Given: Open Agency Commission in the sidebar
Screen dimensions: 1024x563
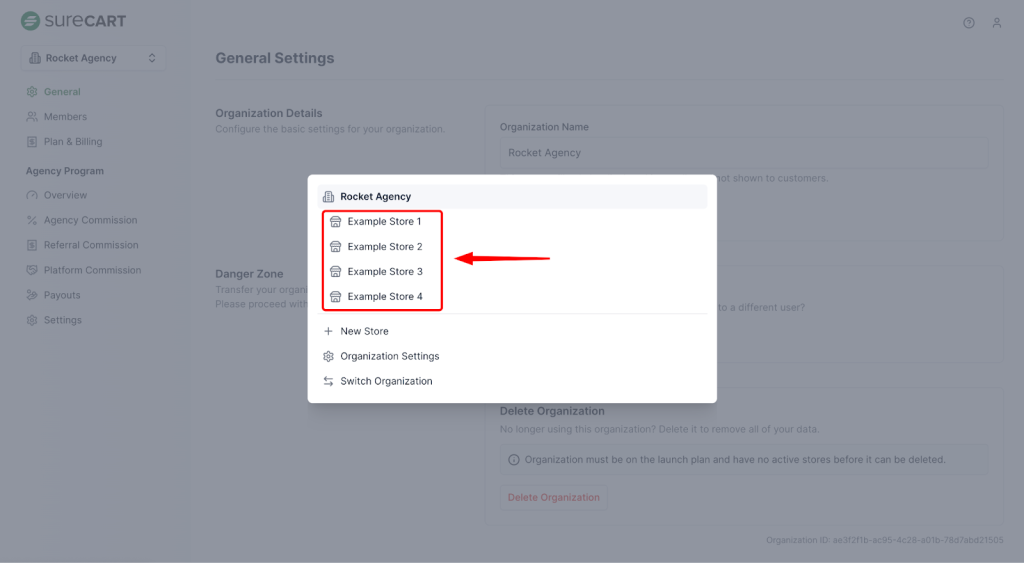Looking at the screenshot, I should 90,220.
